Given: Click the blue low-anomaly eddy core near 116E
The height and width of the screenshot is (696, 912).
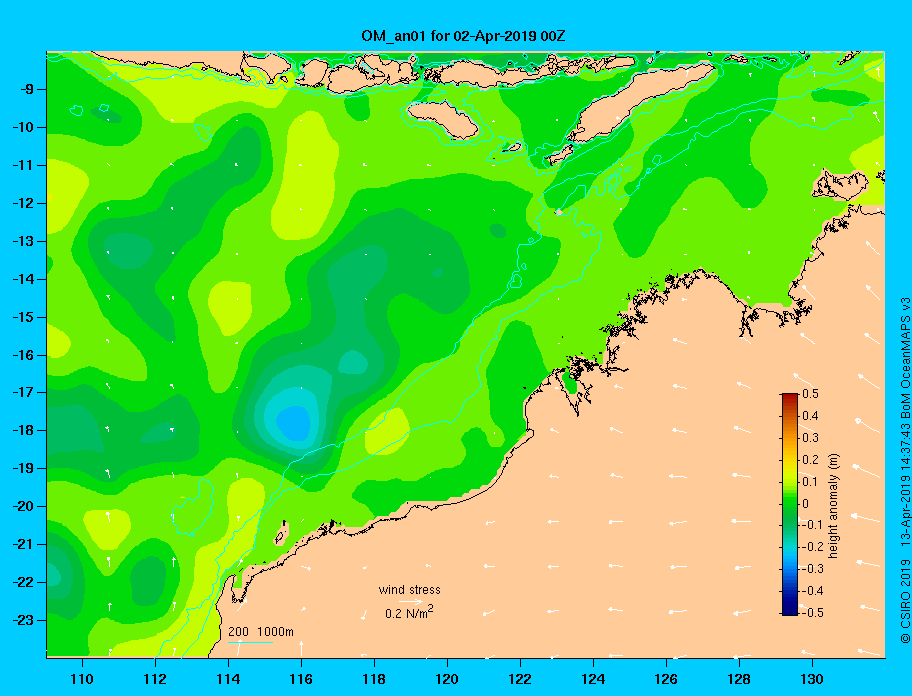Looking at the screenshot, I should click(x=294, y=423).
